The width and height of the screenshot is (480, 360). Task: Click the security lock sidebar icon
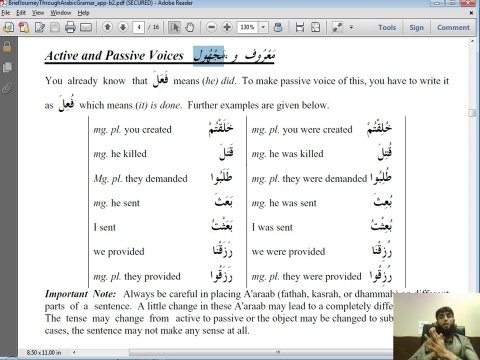7,47
